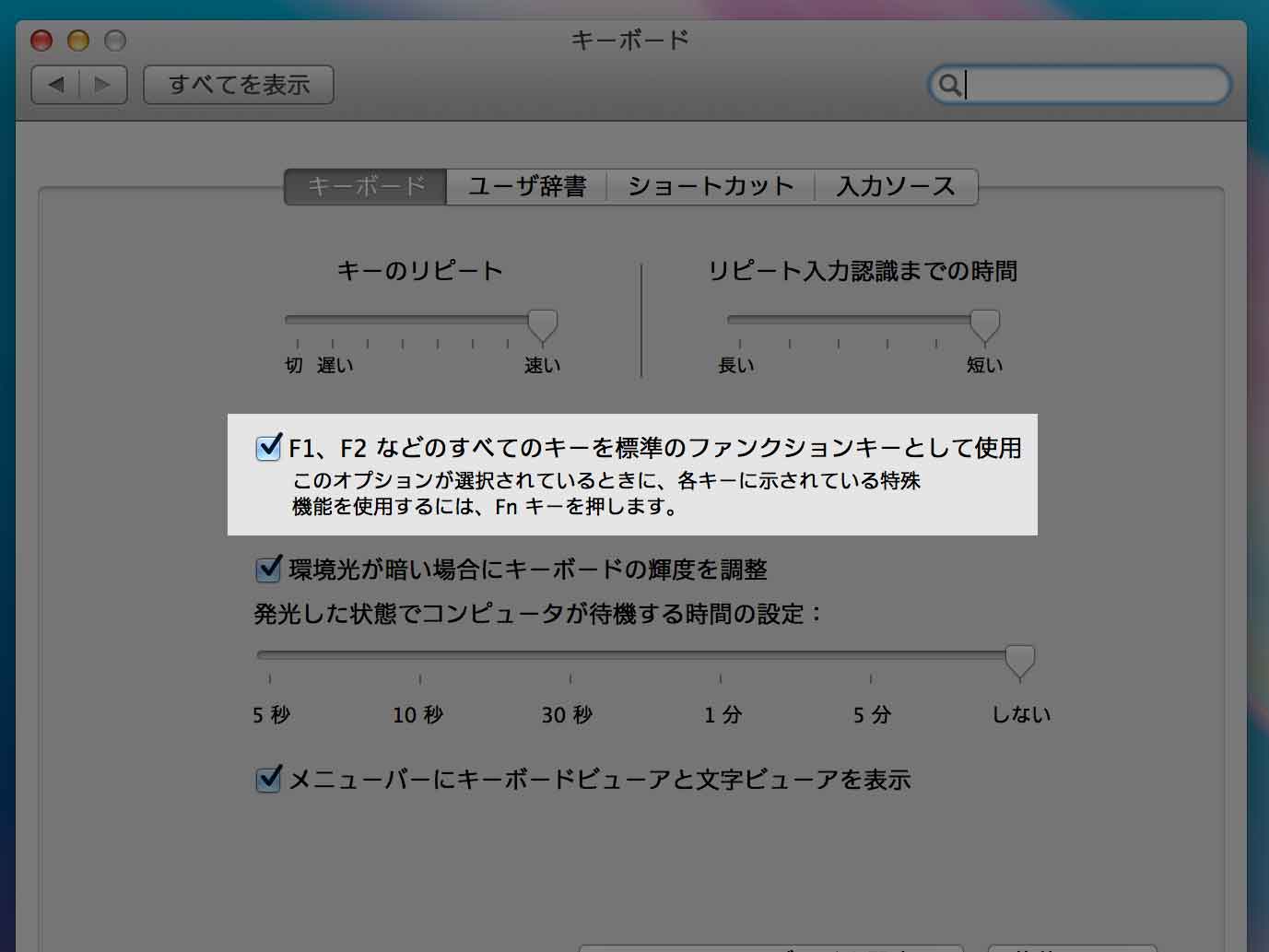Disable 環境光が暗い場合 keyboard brightness checkbox
This screenshot has width=1269, height=952.
click(x=268, y=569)
